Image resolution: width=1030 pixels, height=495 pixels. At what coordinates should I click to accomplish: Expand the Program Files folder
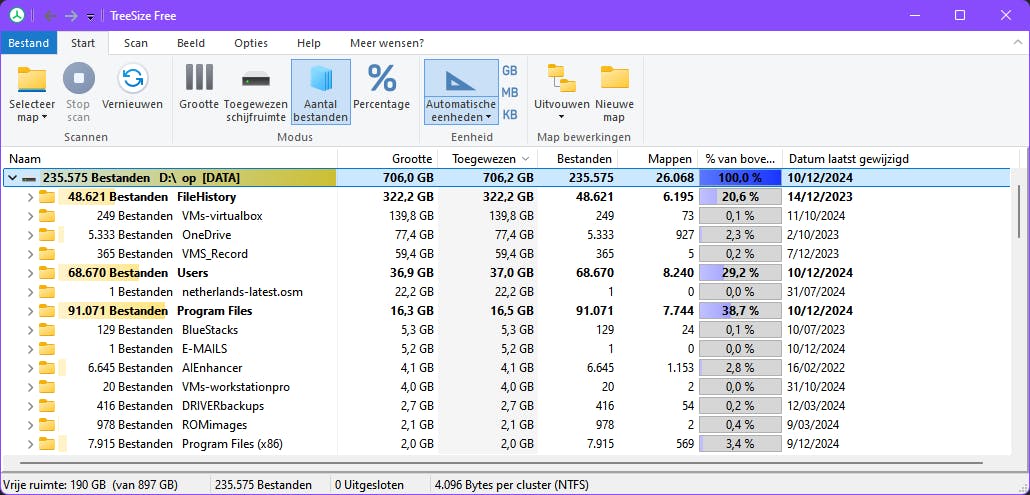(x=29, y=311)
